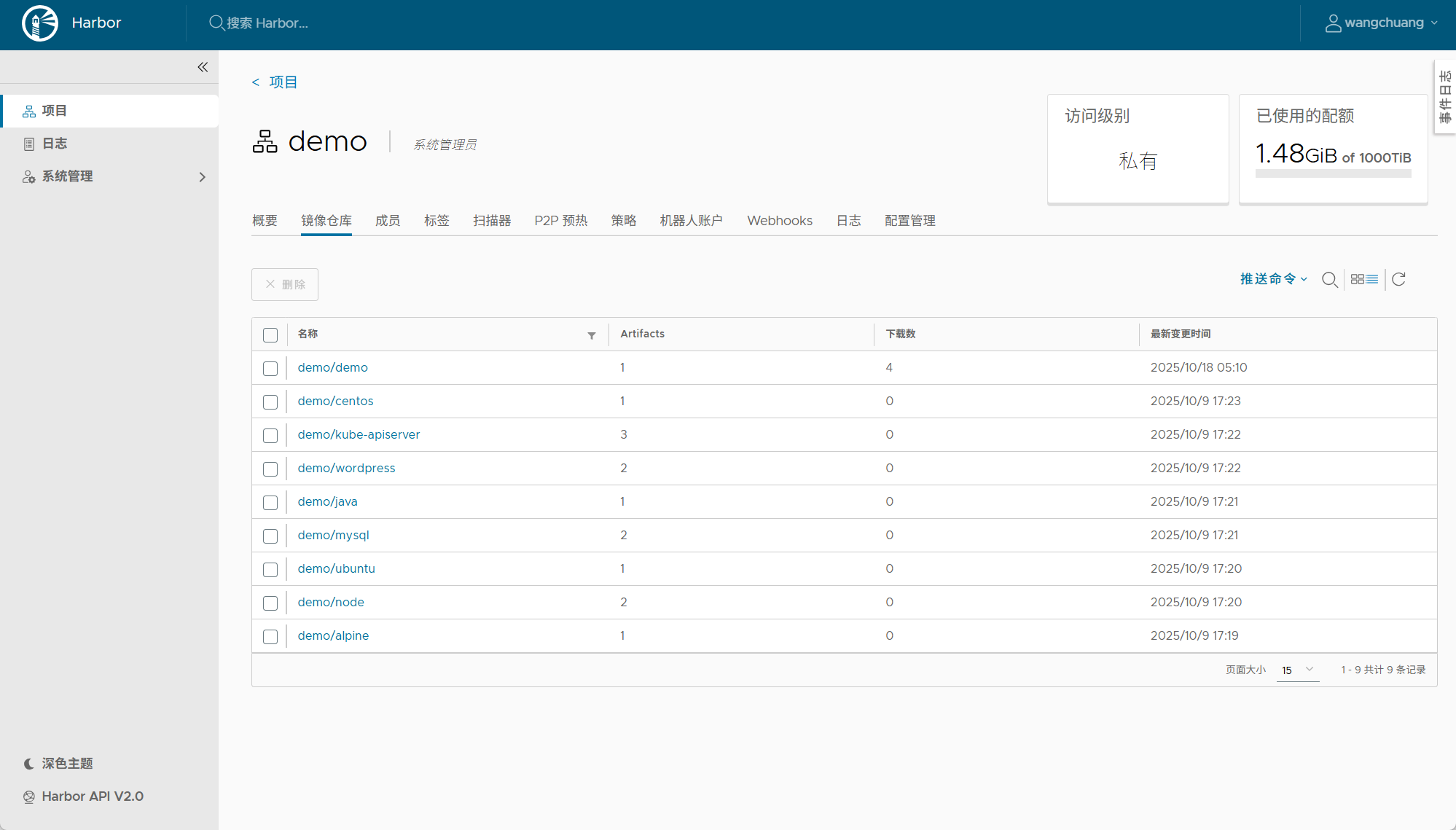Switch to the 成员 tab
Screen dimensions: 1456x830
[387, 221]
